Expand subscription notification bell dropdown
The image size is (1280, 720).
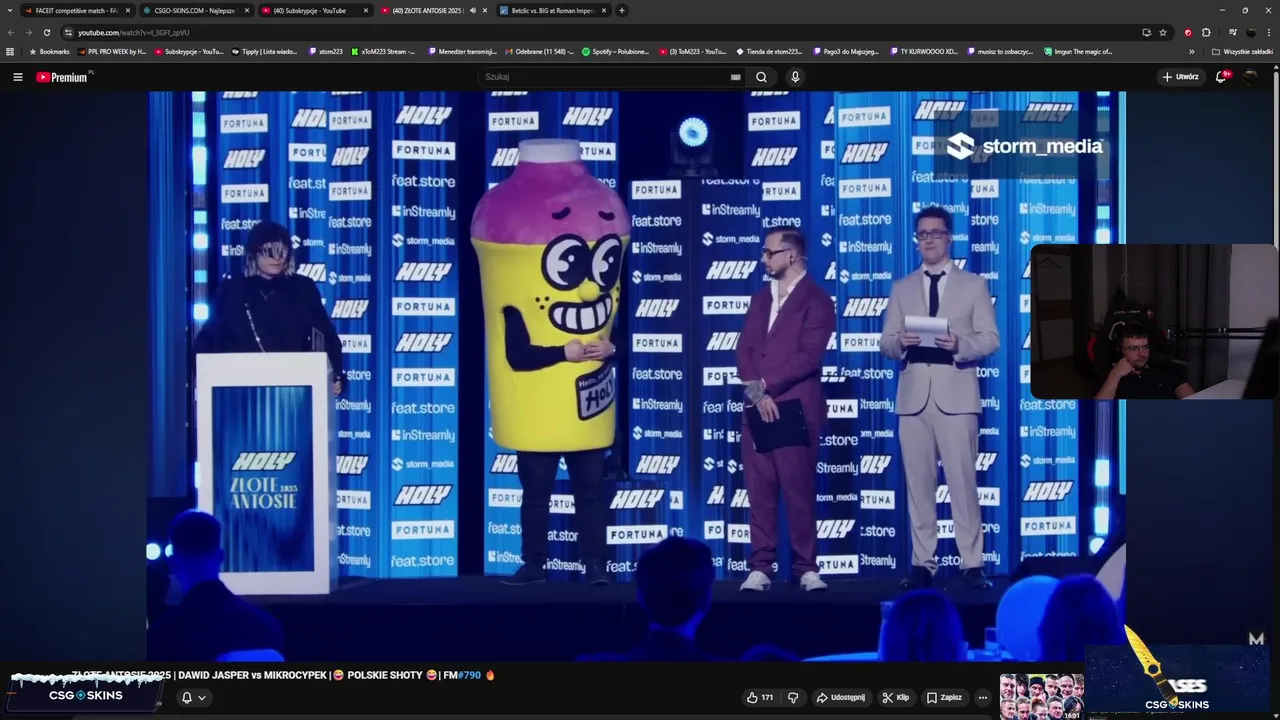coord(193,697)
